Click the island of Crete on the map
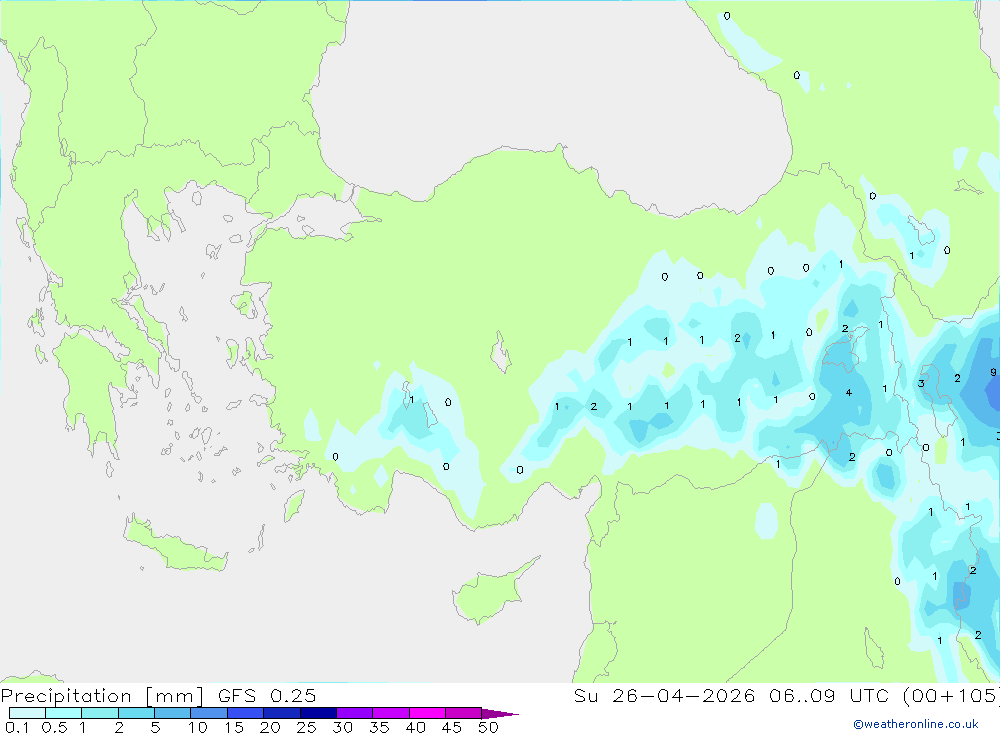Viewport: 1000px width, 733px height. (175, 544)
